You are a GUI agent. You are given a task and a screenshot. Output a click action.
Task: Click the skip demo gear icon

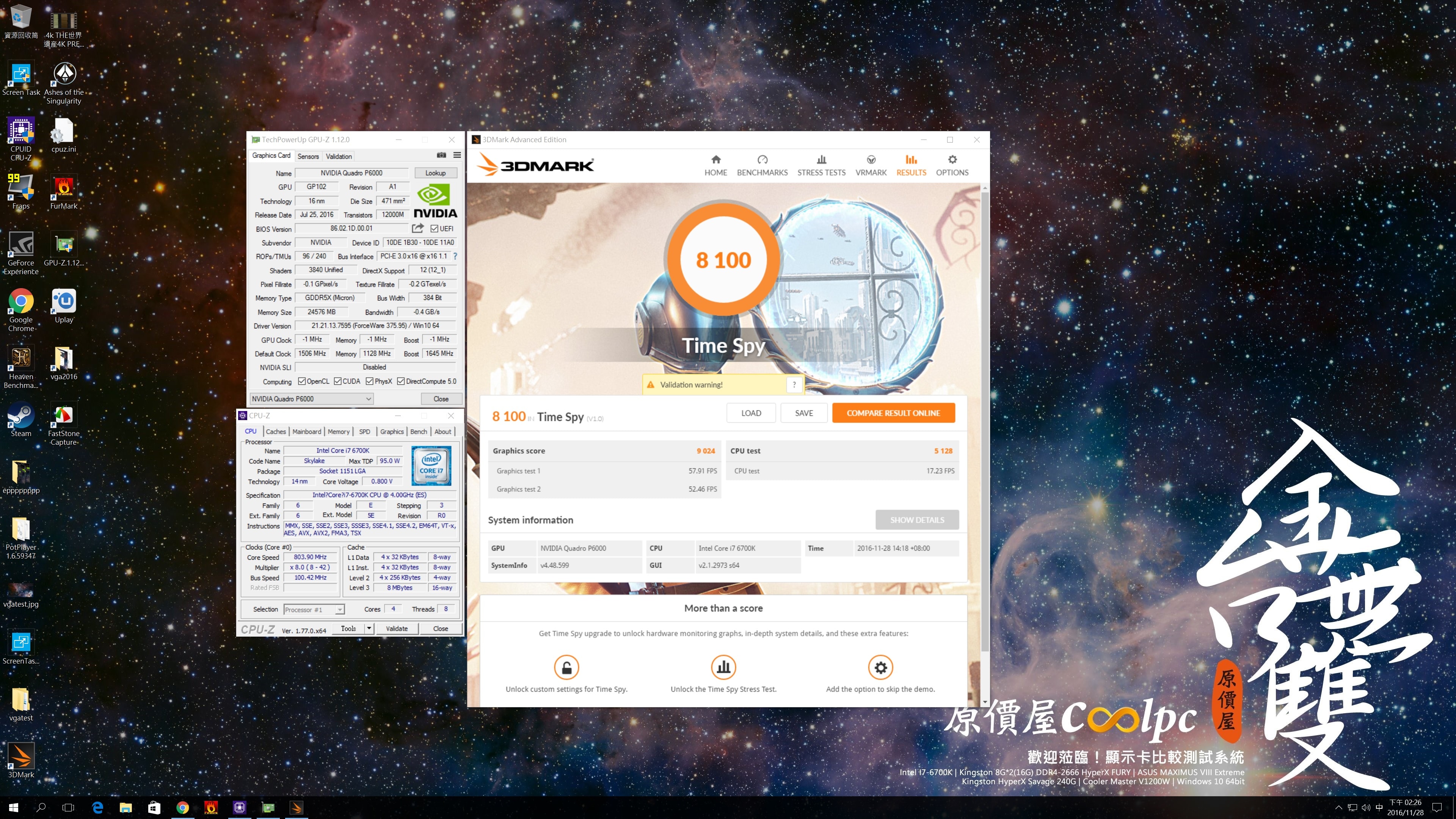[x=880, y=667]
